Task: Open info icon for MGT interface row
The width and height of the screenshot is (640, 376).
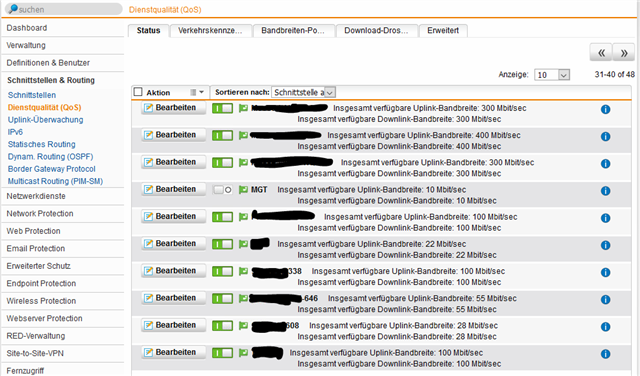Action: click(x=605, y=191)
